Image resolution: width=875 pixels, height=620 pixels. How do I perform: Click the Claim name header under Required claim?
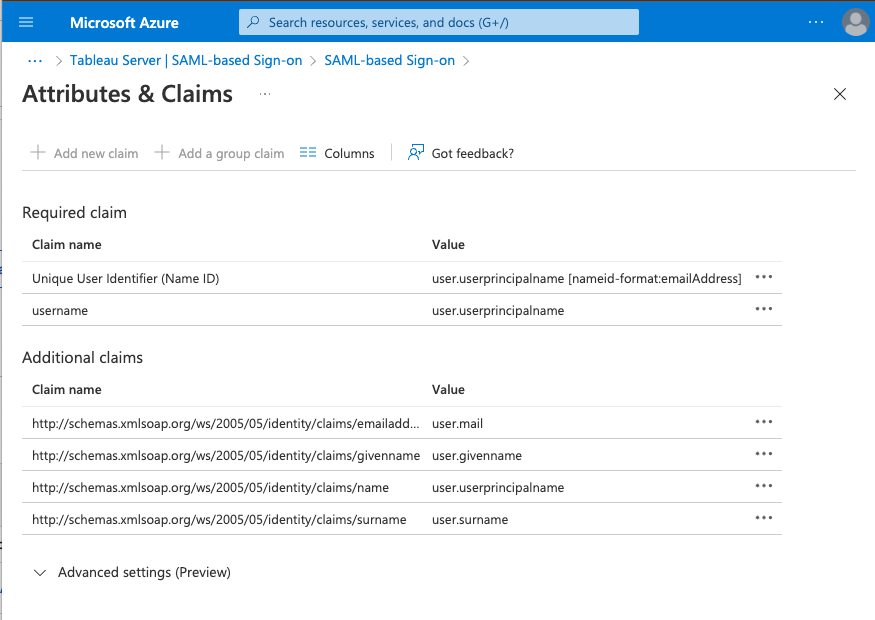coord(66,244)
